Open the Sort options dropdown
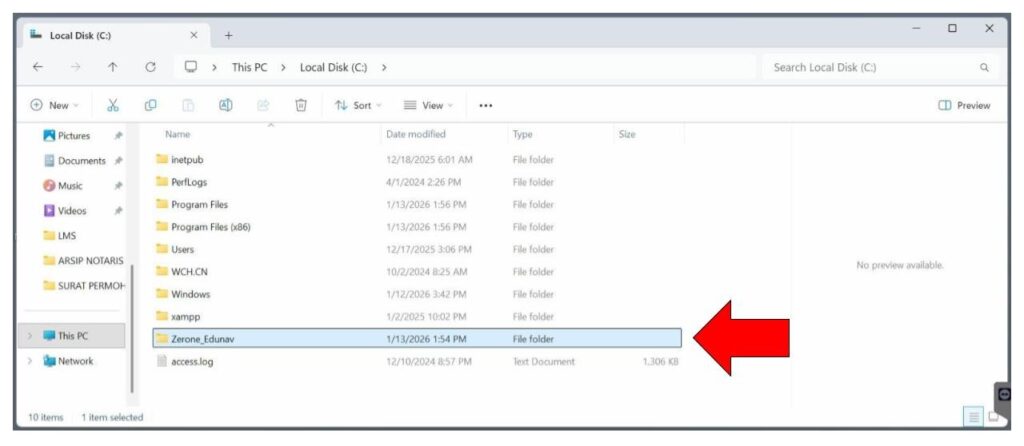Screen dimensions: 1024x446 click(x=358, y=105)
